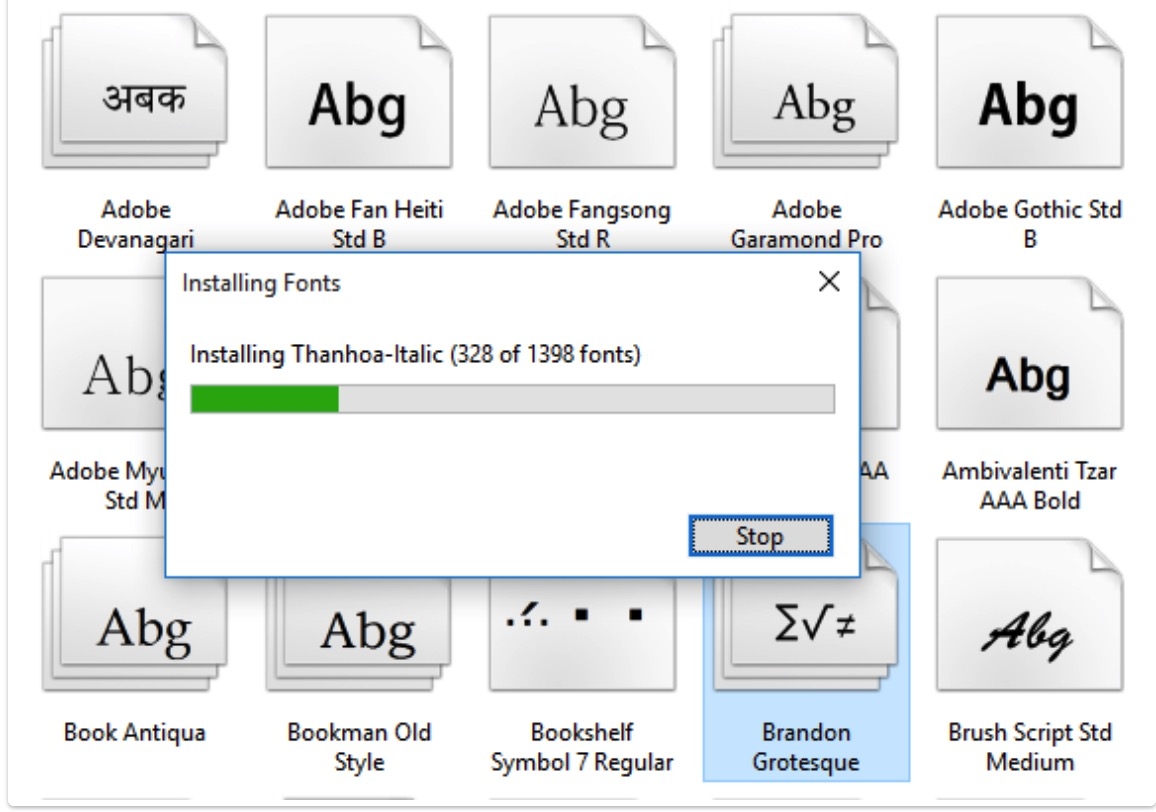The height and width of the screenshot is (812, 1156).
Task: Select the Adobe Fangsong Std R icon
Action: pos(582,92)
